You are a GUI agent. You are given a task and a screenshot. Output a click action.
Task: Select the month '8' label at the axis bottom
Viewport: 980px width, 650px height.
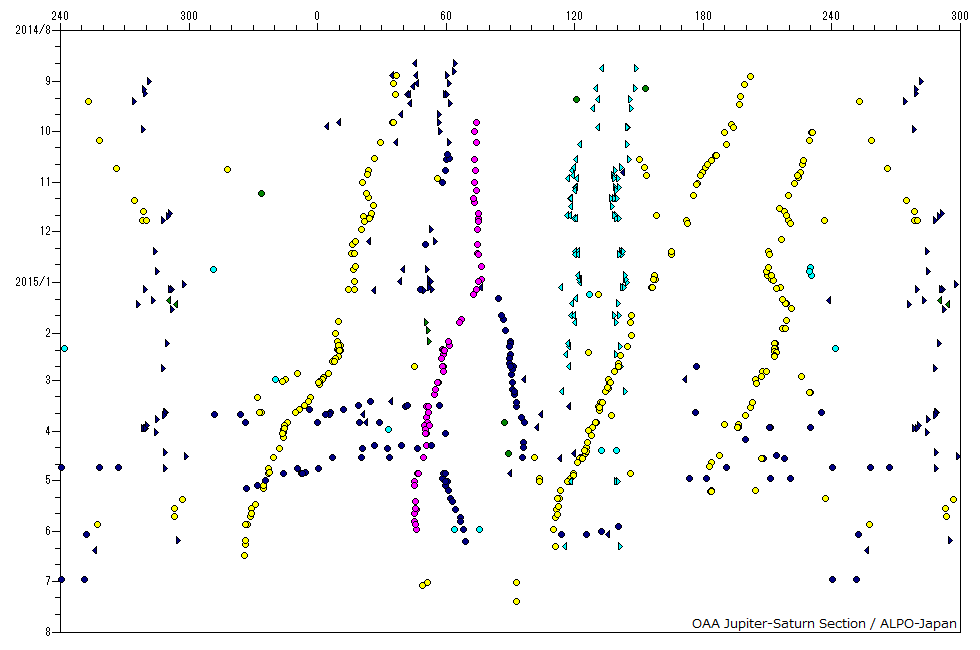(x=48, y=632)
